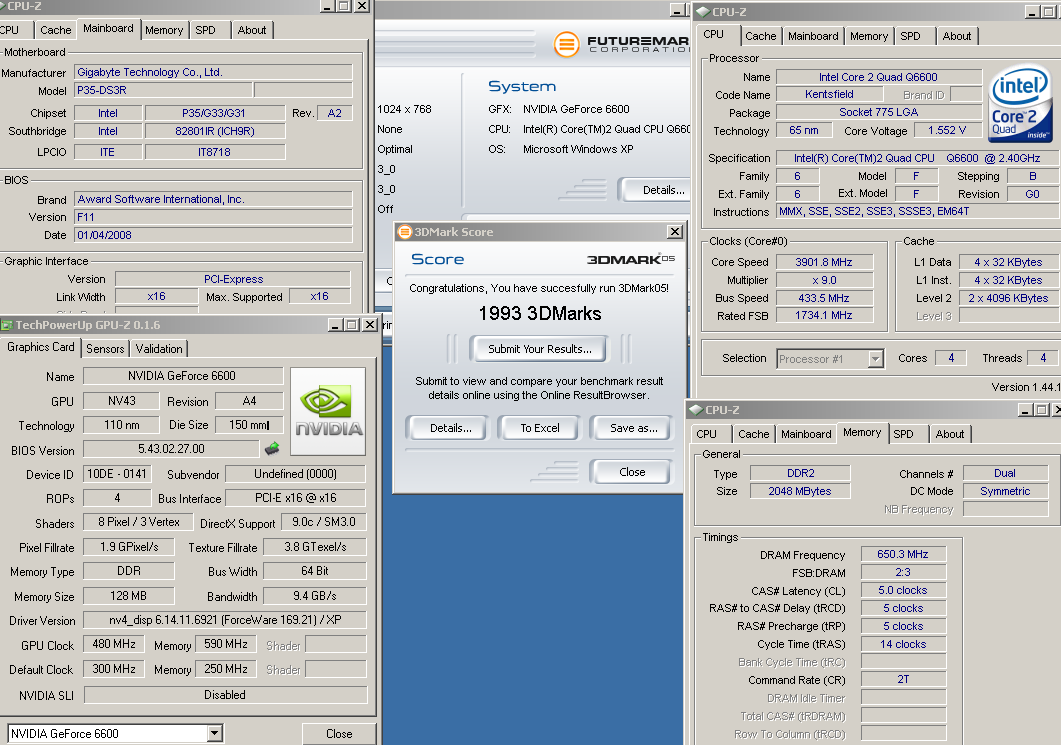
Task: Open Cache tab in CPU-Z Memory window
Action: 754,434
